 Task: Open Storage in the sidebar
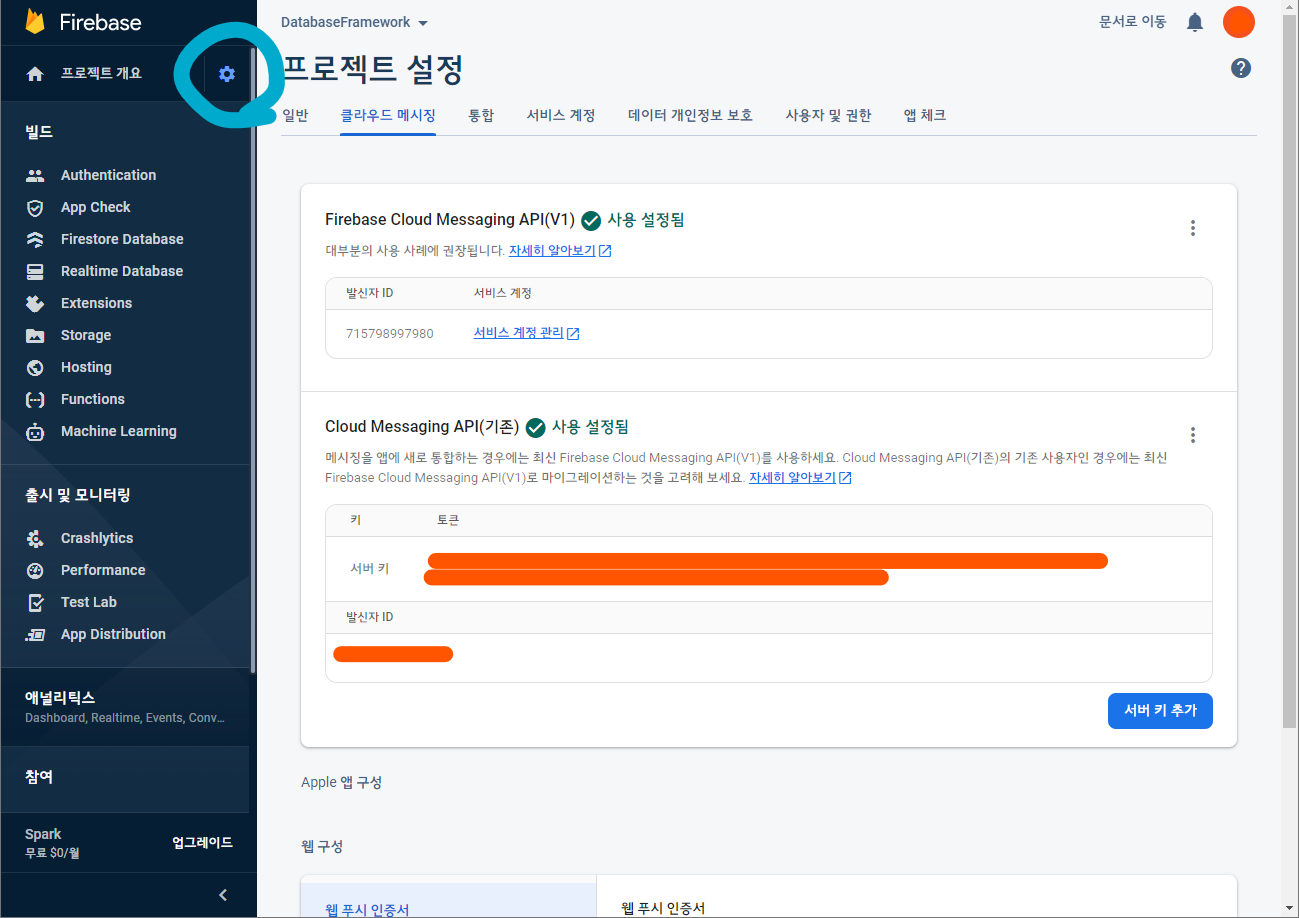pyautogui.click(x=86, y=335)
